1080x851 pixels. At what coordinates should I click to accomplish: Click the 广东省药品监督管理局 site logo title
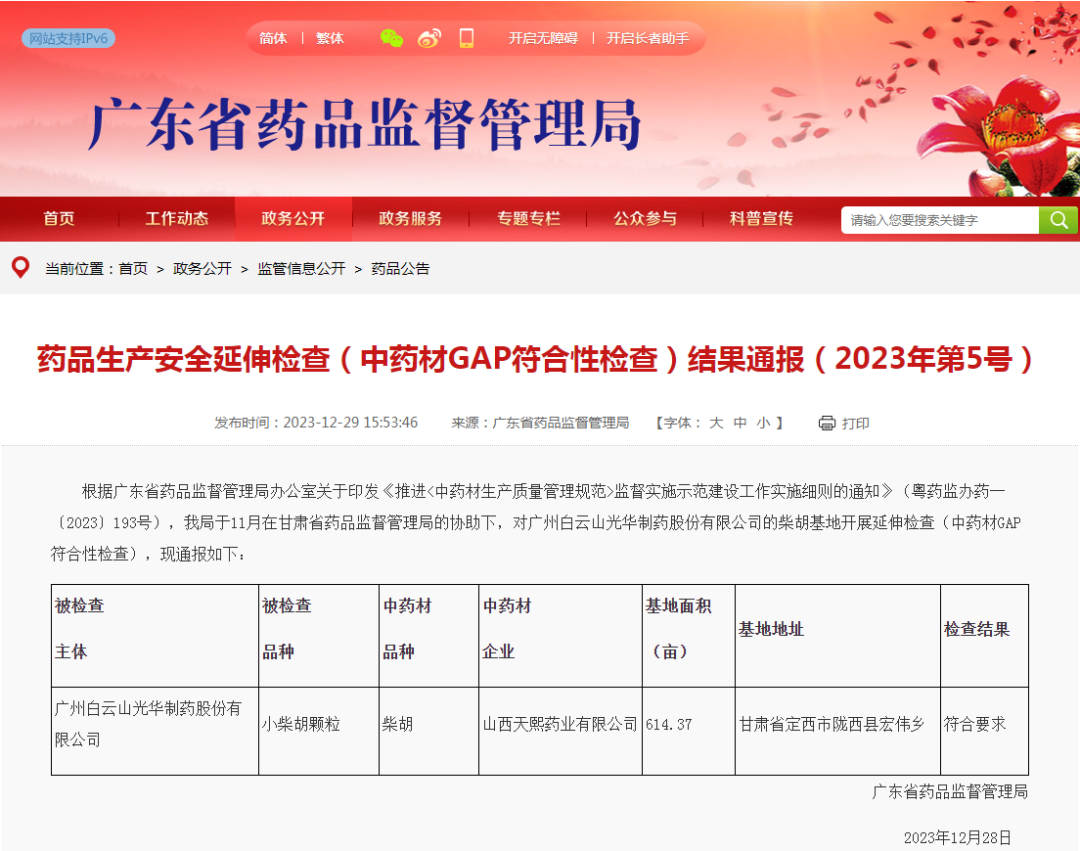point(365,125)
